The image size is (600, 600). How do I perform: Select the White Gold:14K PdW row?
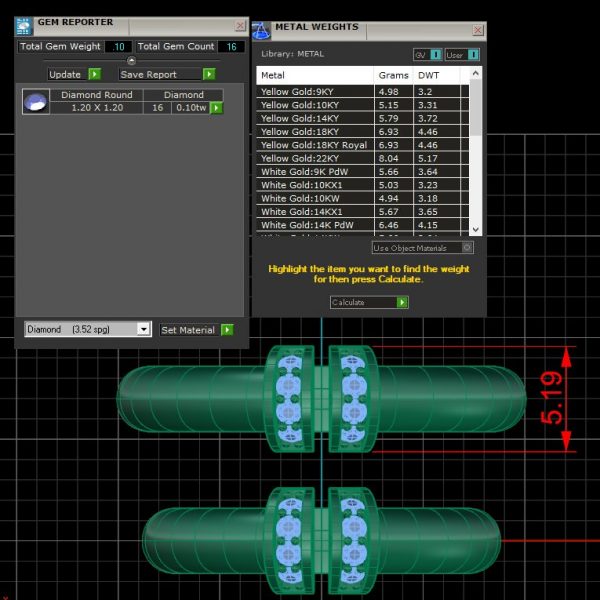(362, 225)
